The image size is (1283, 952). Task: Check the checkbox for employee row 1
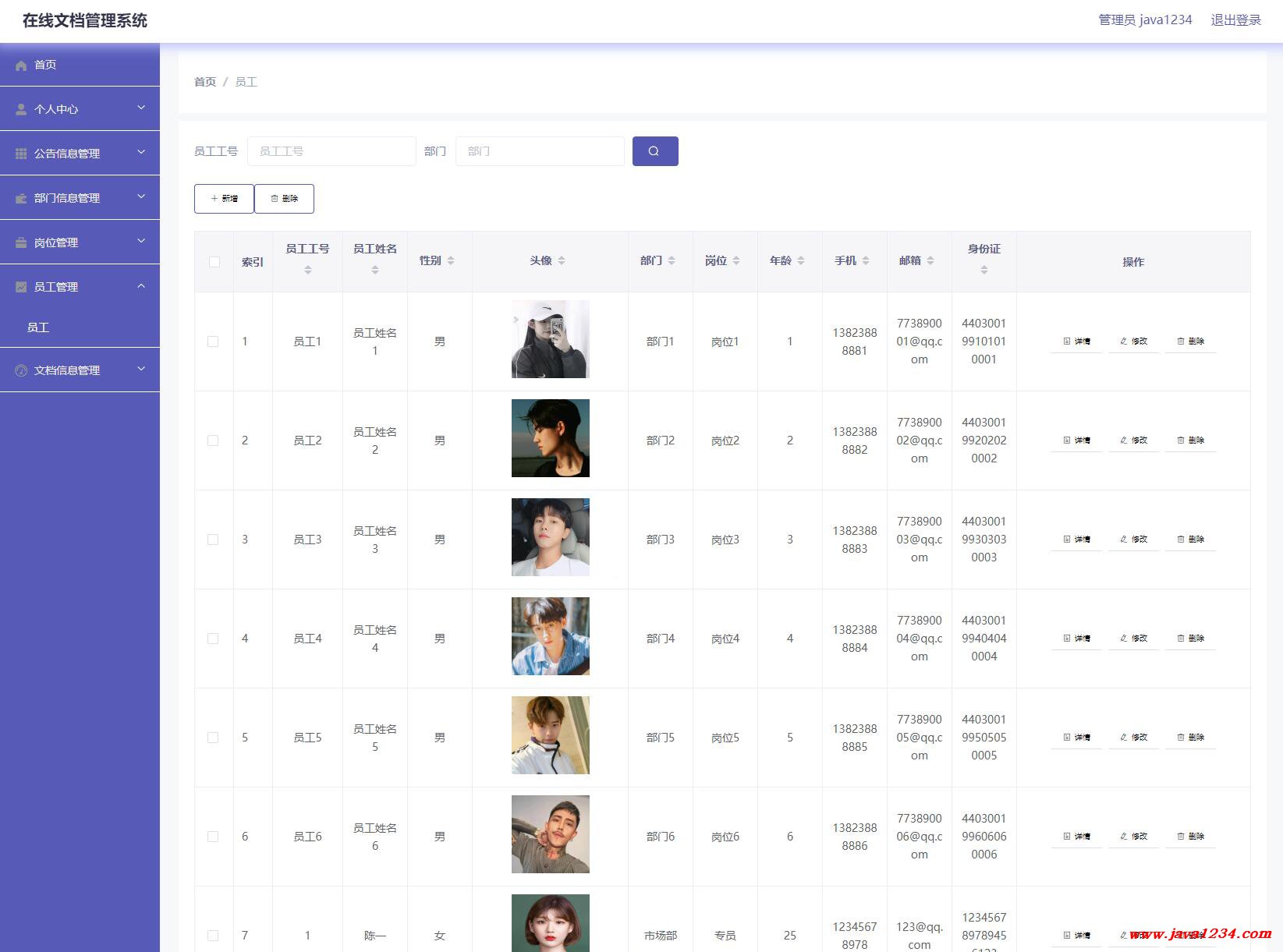pos(213,342)
